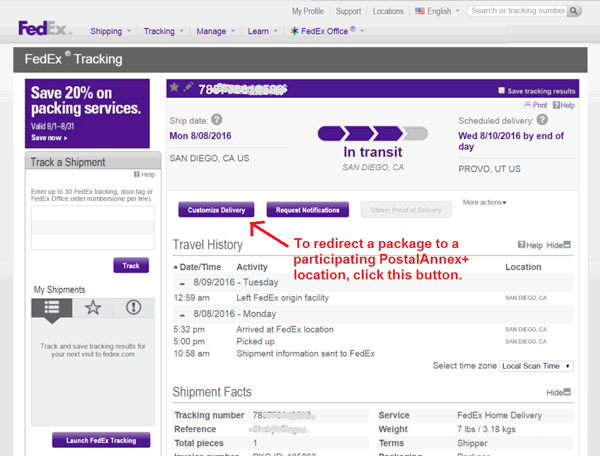Open Support link
Image resolution: width=600 pixels, height=456 pixels.
(348, 11)
